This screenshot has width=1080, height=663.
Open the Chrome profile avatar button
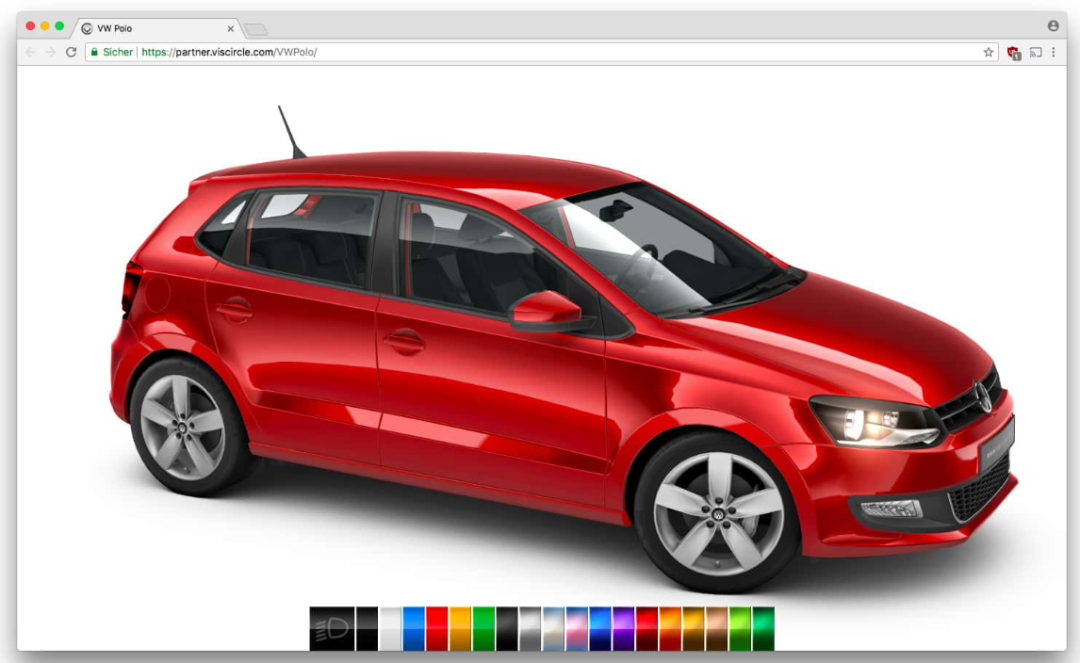1053,25
